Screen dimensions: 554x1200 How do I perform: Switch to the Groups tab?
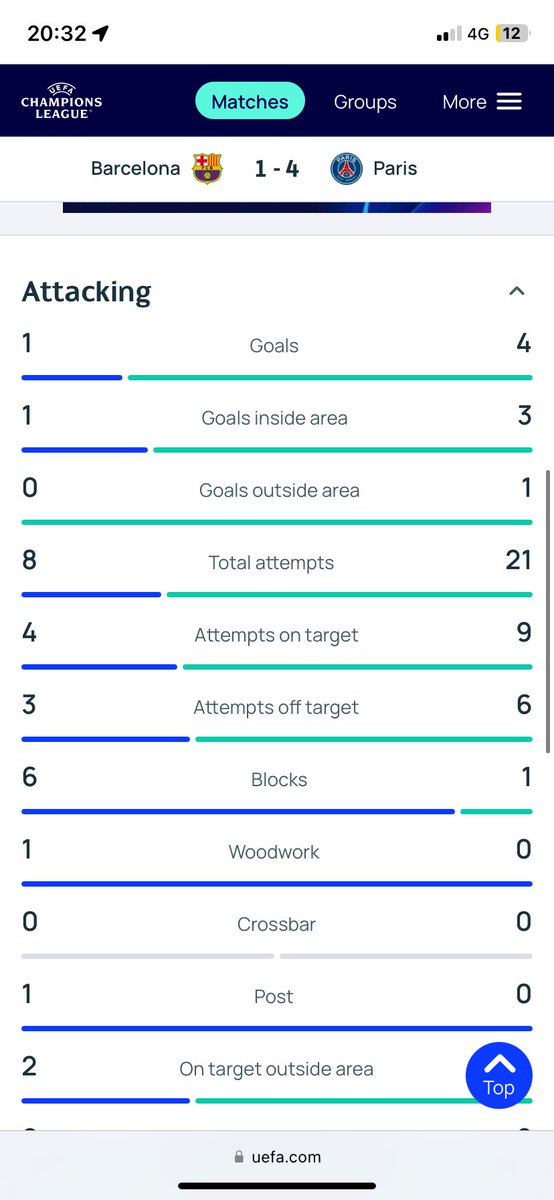click(x=365, y=102)
